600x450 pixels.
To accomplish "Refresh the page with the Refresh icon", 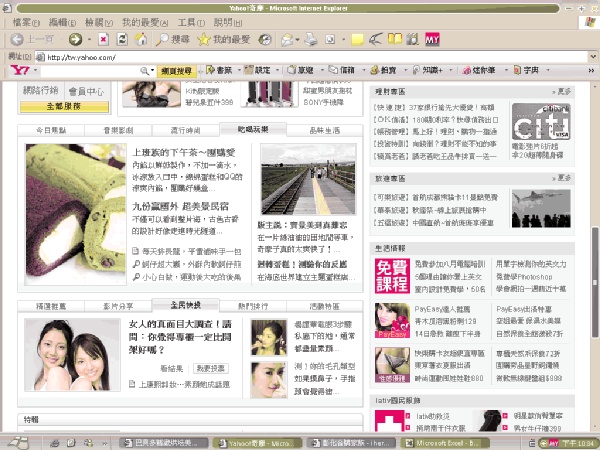I will [x=122, y=39].
